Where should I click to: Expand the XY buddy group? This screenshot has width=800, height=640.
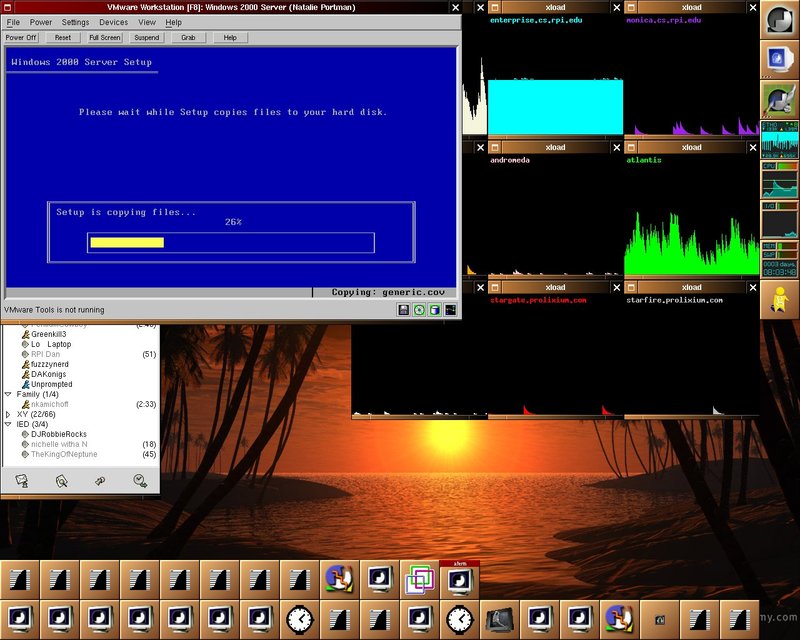click(9, 414)
